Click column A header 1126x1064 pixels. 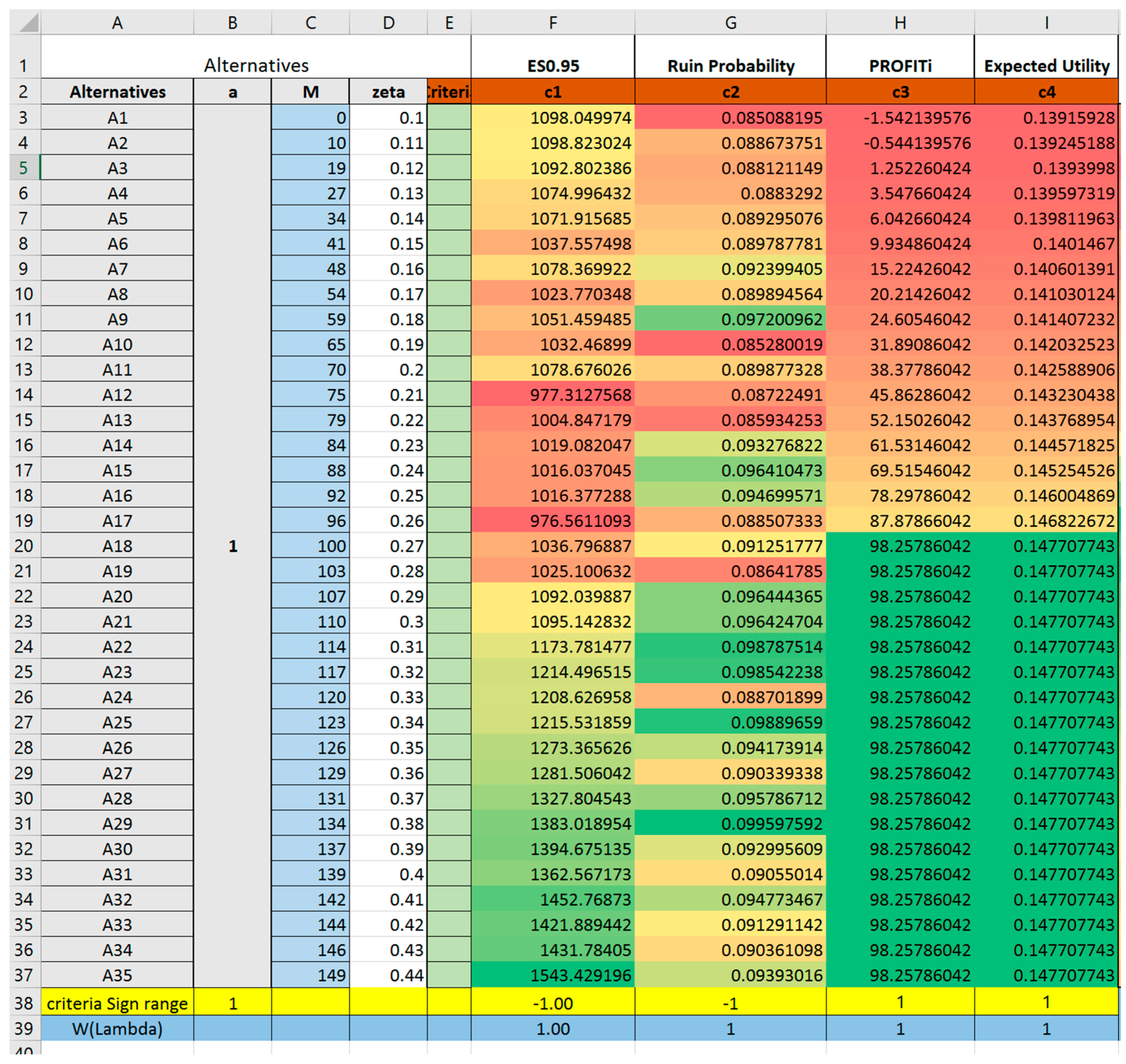point(117,23)
